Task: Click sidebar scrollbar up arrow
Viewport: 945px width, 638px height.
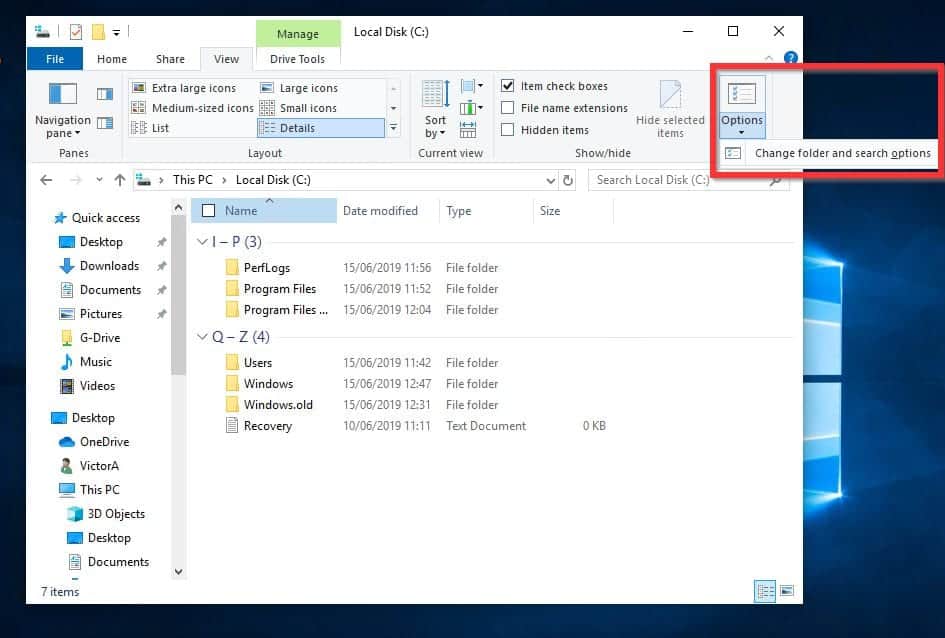Action: pyautogui.click(x=178, y=208)
